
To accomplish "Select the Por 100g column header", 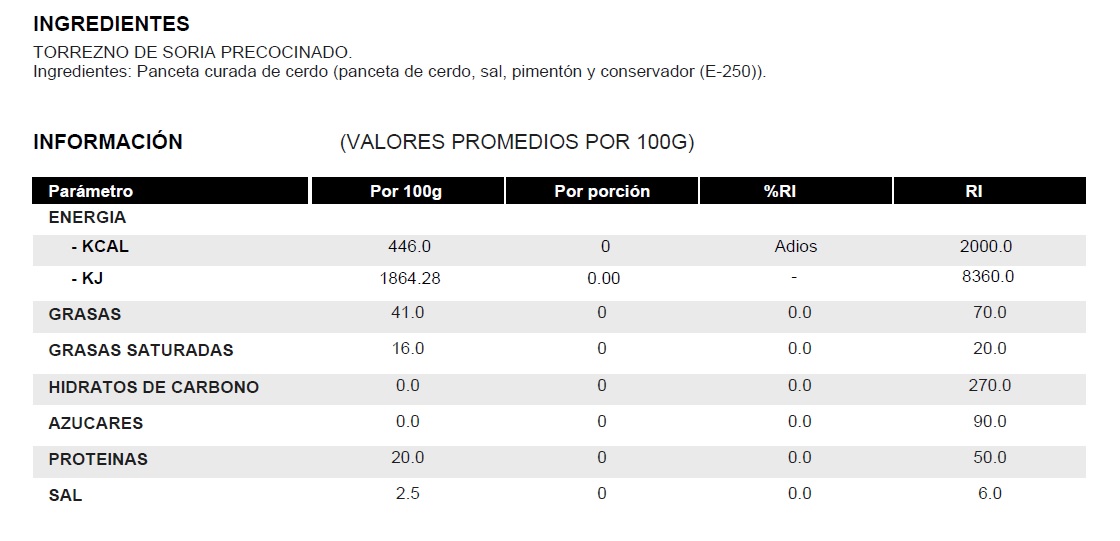I will (x=406, y=191).
